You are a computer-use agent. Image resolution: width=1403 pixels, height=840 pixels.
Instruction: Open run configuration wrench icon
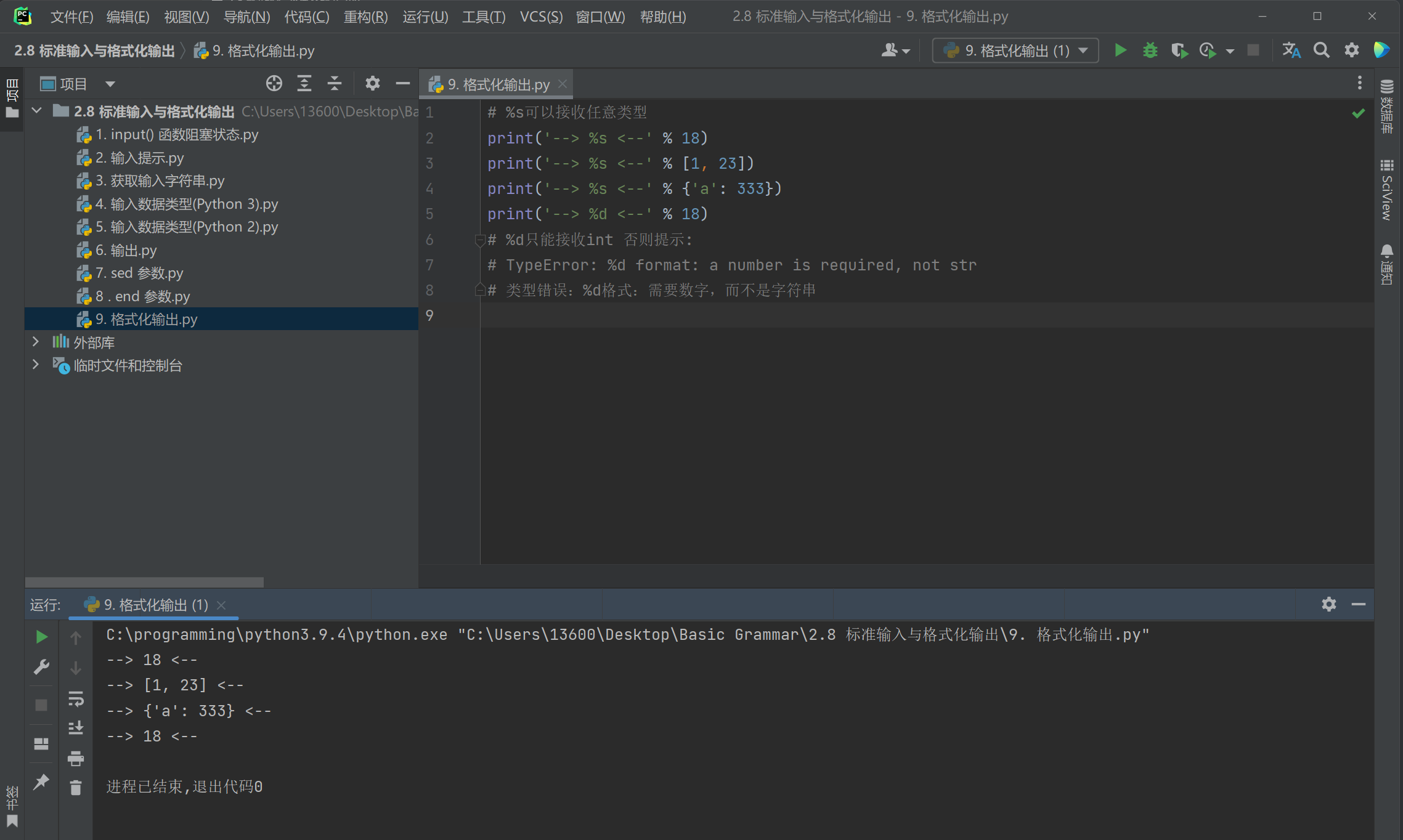[41, 667]
